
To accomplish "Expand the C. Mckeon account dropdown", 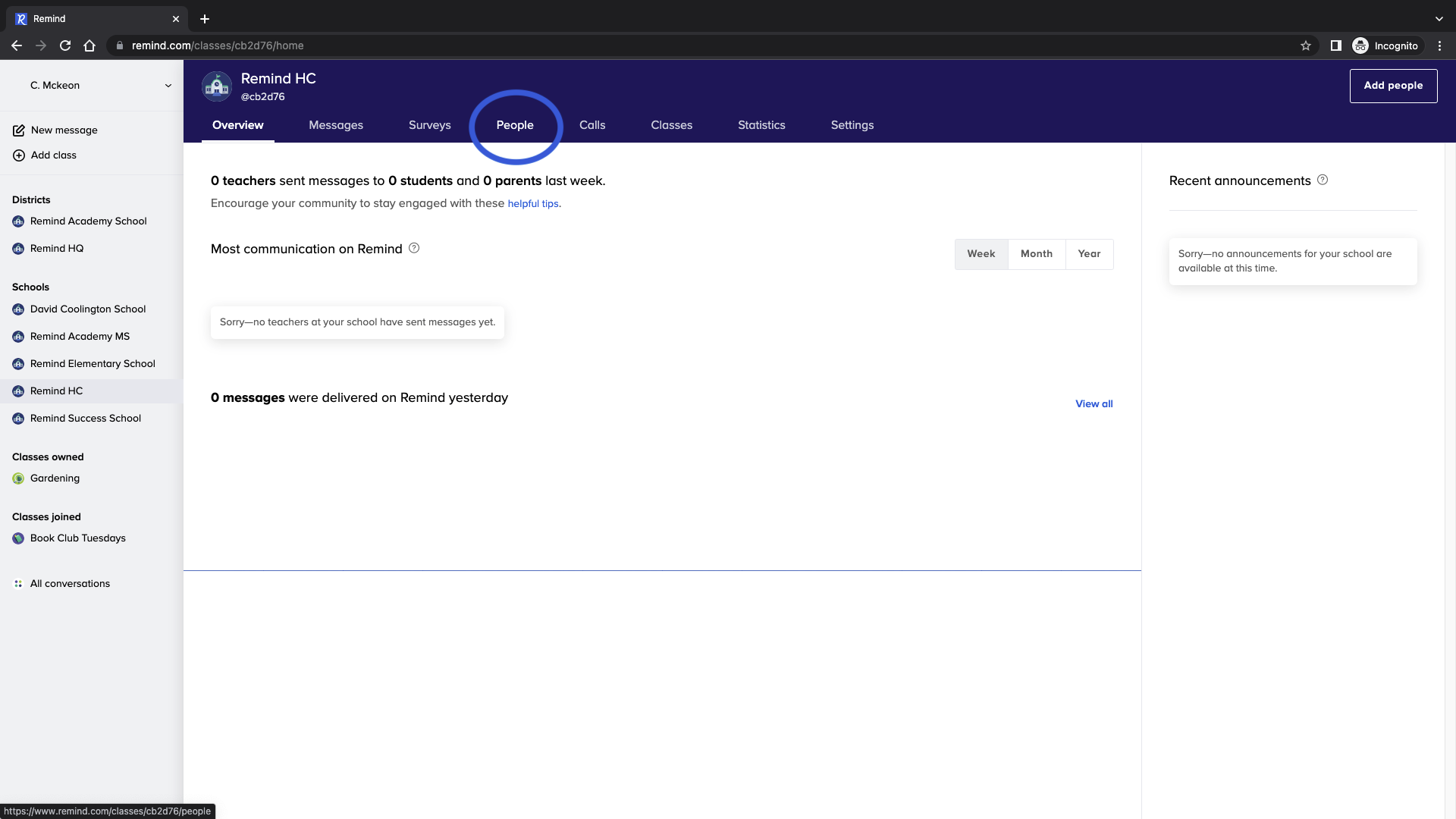I will click(168, 86).
